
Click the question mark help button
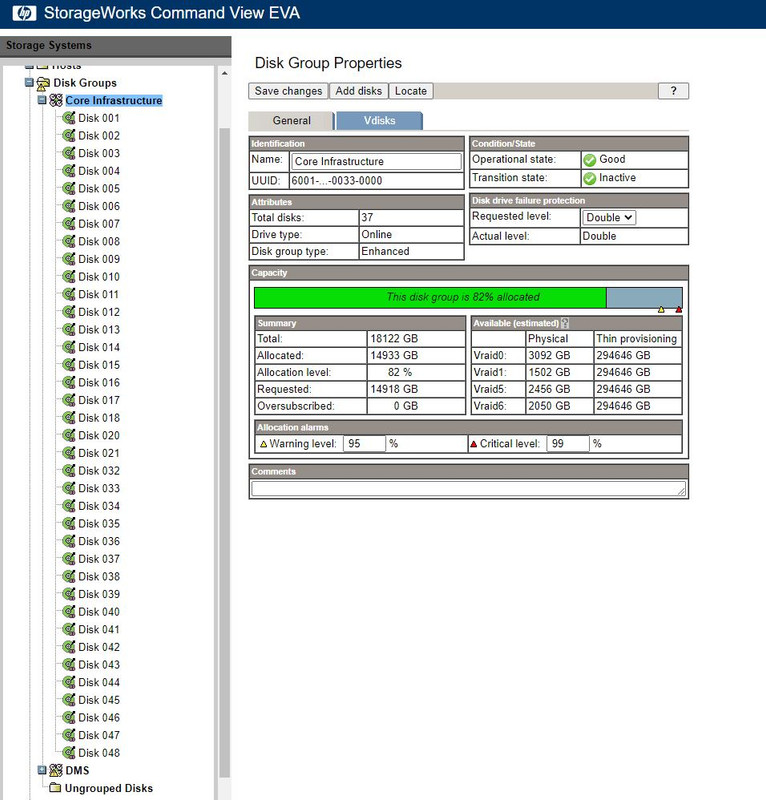[x=673, y=91]
